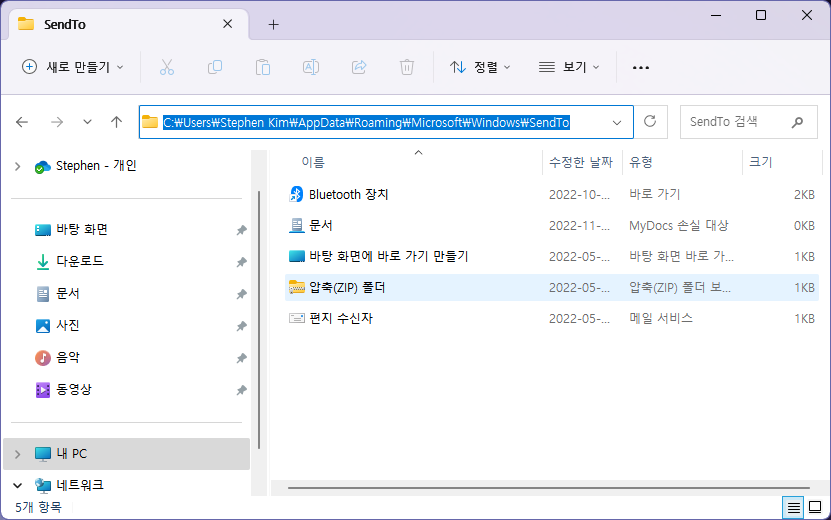831x520 pixels.
Task: Close the SendTo tab
Action: point(227,24)
